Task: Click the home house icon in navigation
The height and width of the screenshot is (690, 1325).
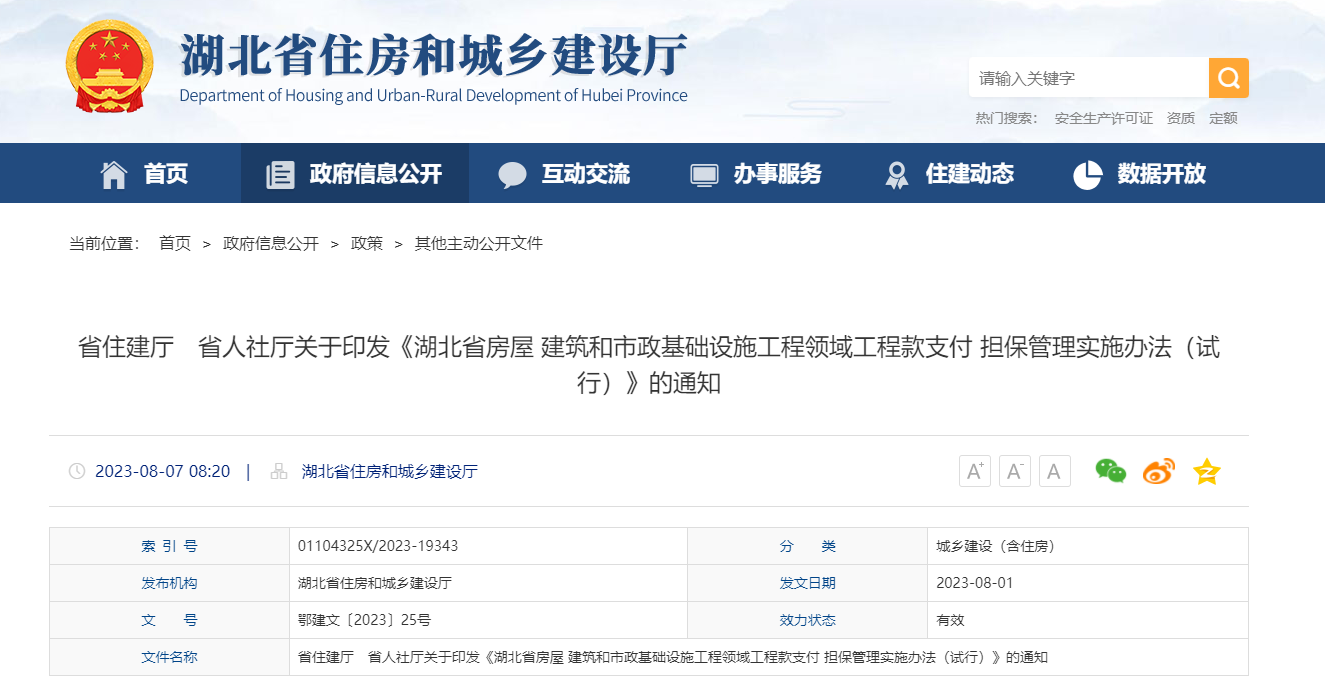Action: [x=114, y=174]
